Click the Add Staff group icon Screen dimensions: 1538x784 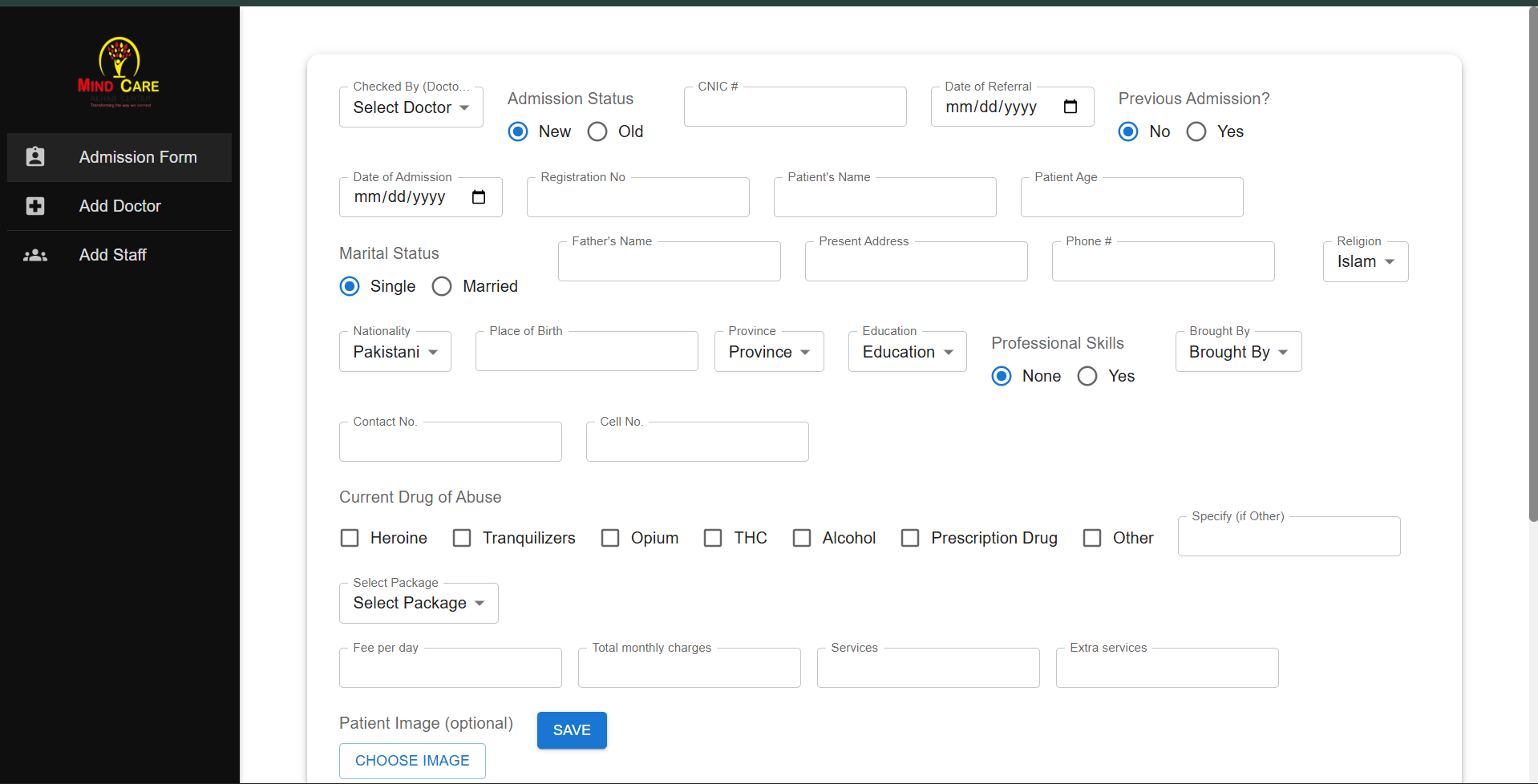(35, 255)
